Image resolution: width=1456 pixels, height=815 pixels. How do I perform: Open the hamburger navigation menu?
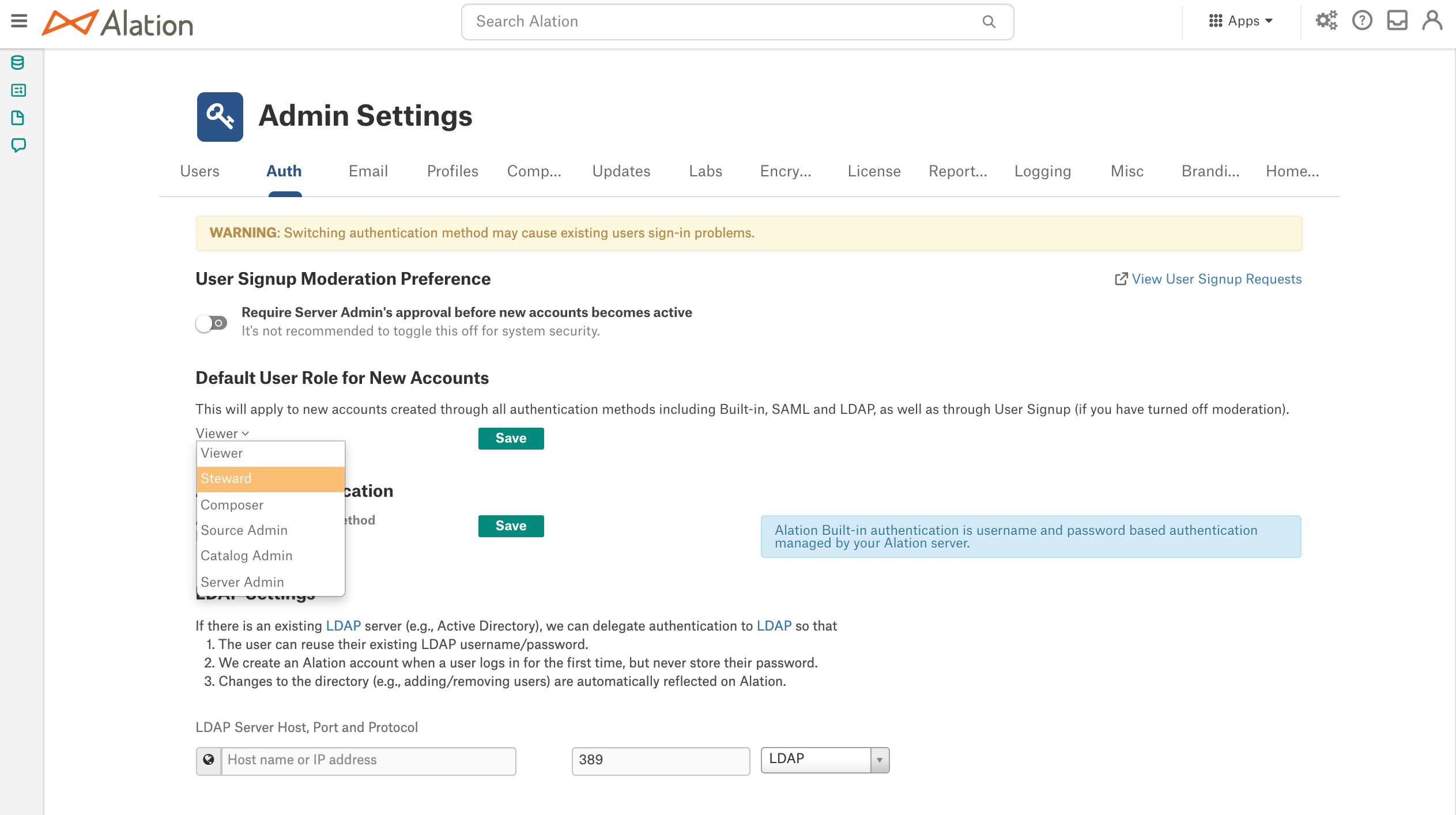click(x=19, y=21)
